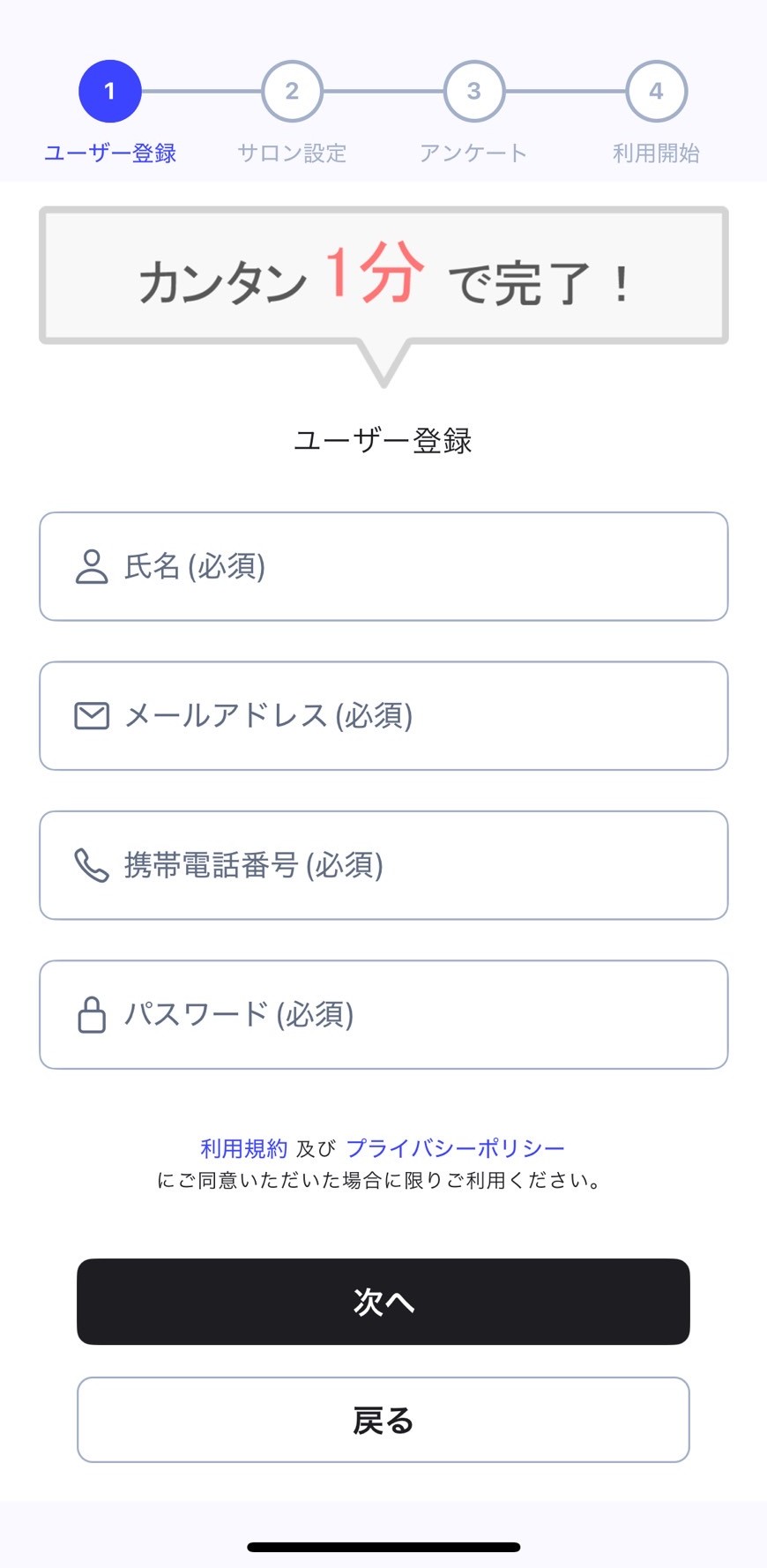Select step 4 circle in progress indicator
The image size is (767, 1568).
(656, 91)
